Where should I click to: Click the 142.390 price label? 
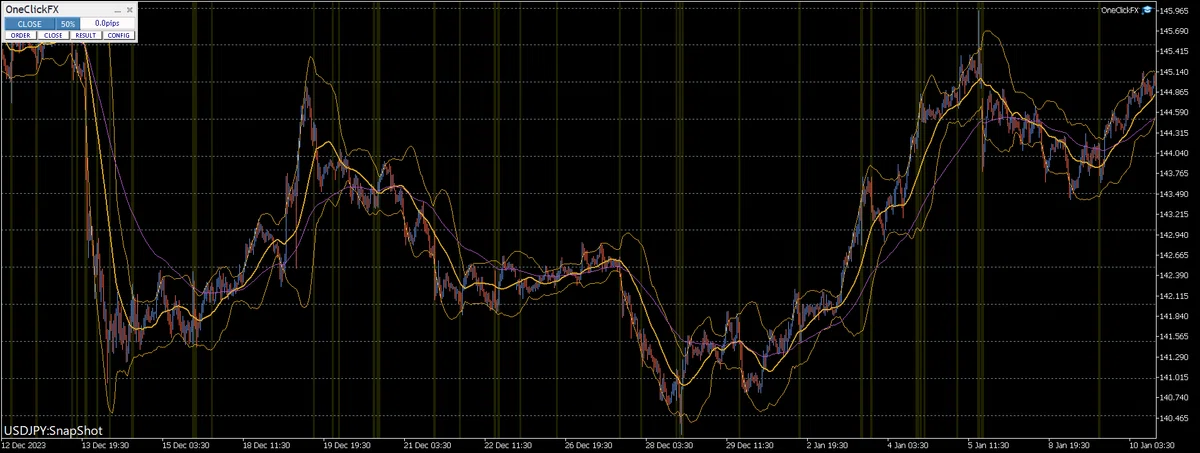click(x=1174, y=276)
